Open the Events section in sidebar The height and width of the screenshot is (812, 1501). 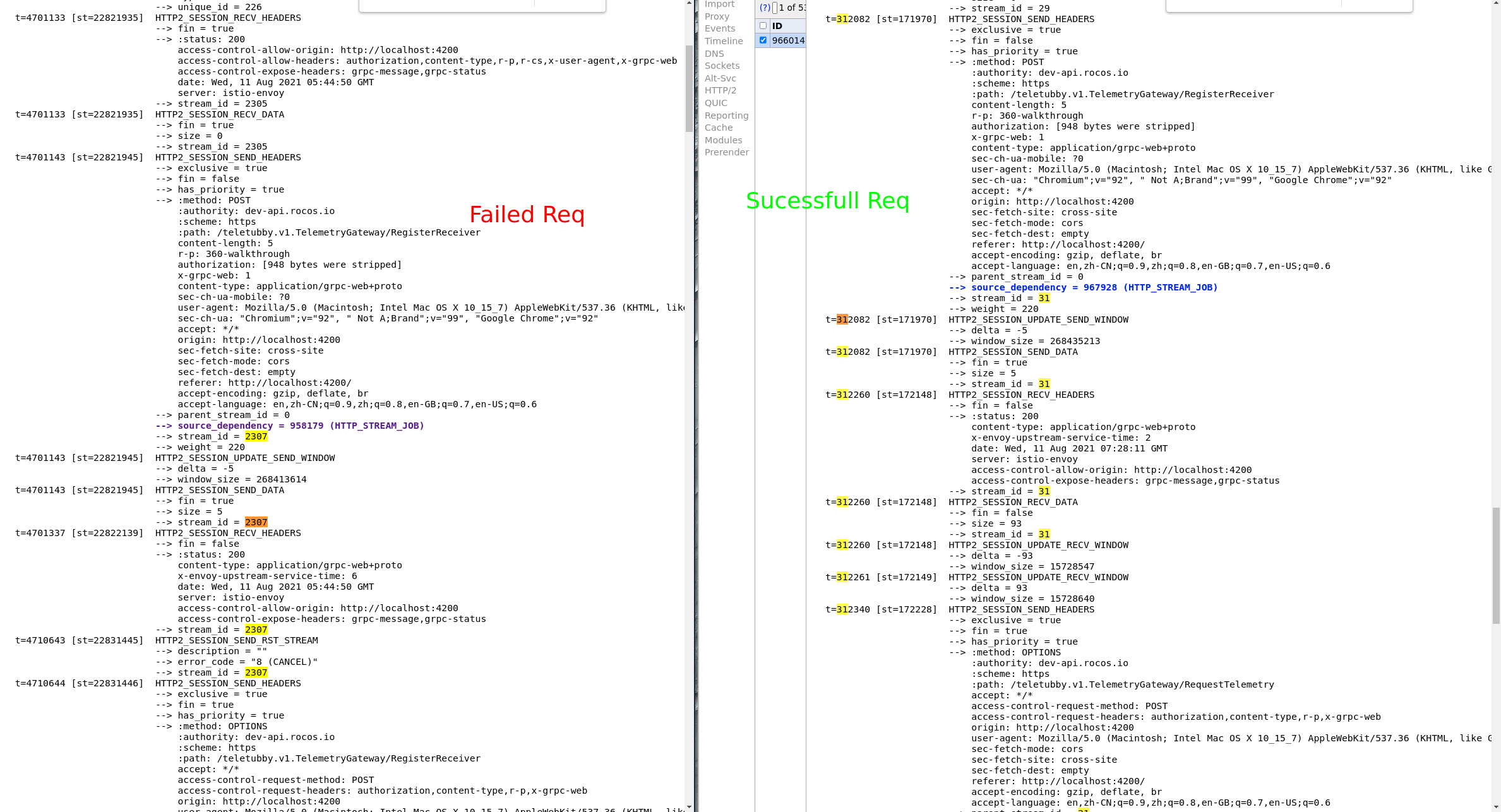pyautogui.click(x=720, y=28)
